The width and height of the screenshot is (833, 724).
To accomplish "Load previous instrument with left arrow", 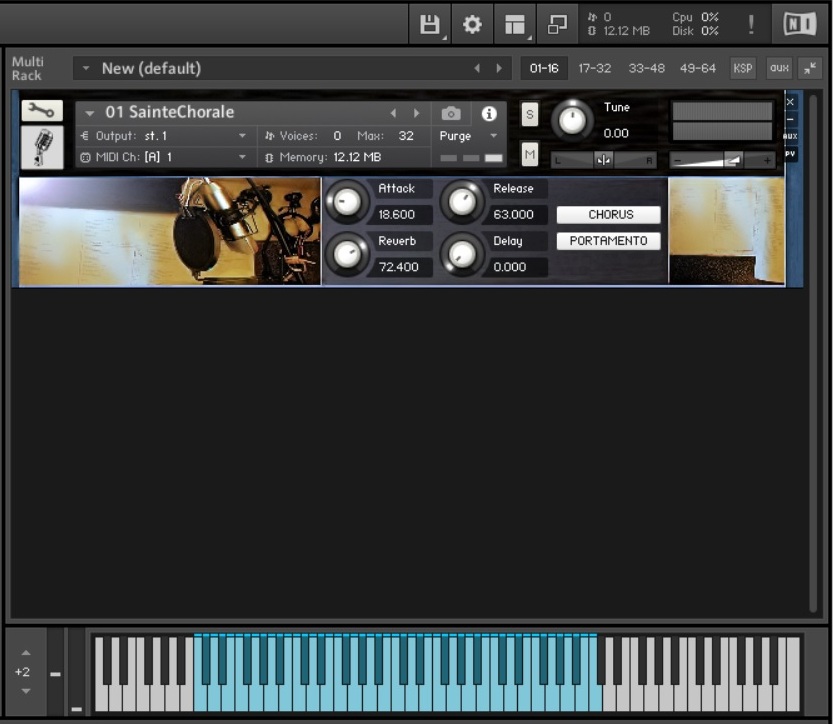I will [x=393, y=113].
